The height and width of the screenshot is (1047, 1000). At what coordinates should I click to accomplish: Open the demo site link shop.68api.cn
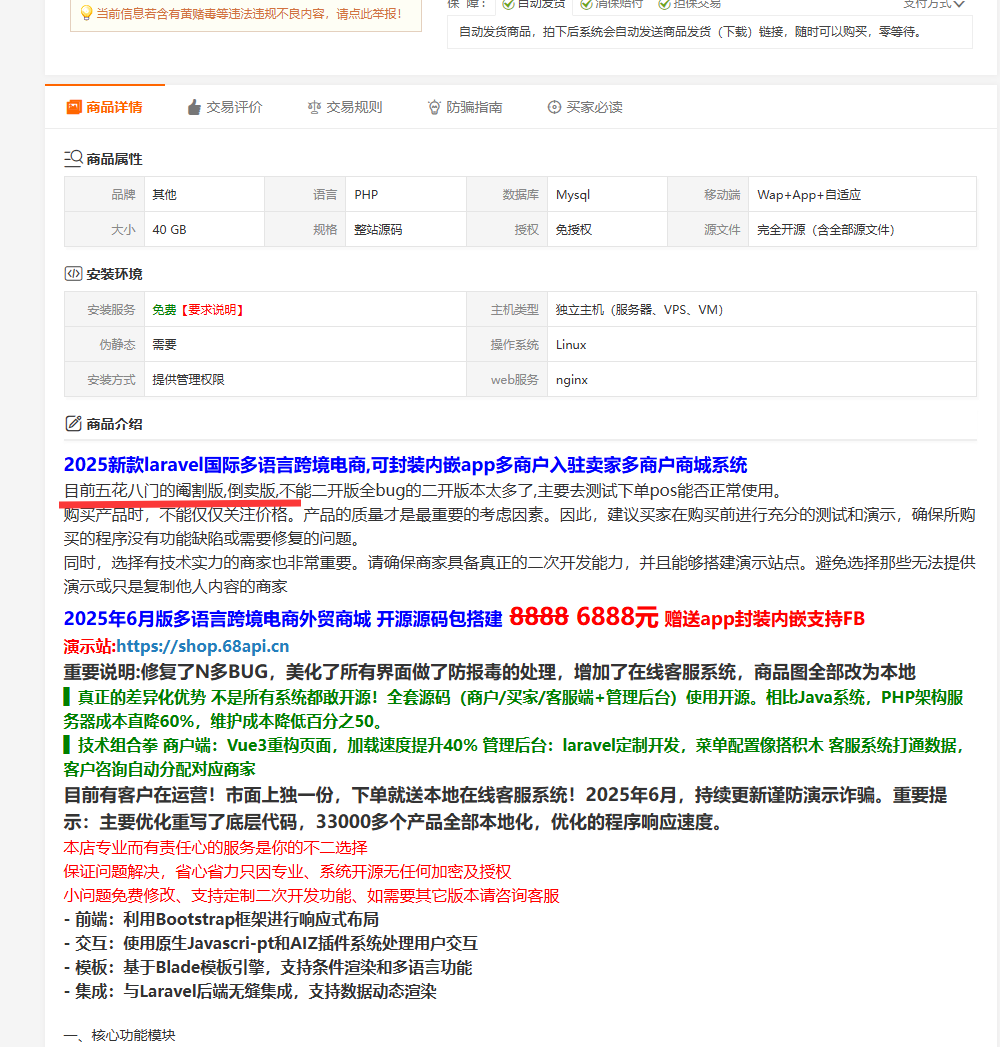coord(203,646)
